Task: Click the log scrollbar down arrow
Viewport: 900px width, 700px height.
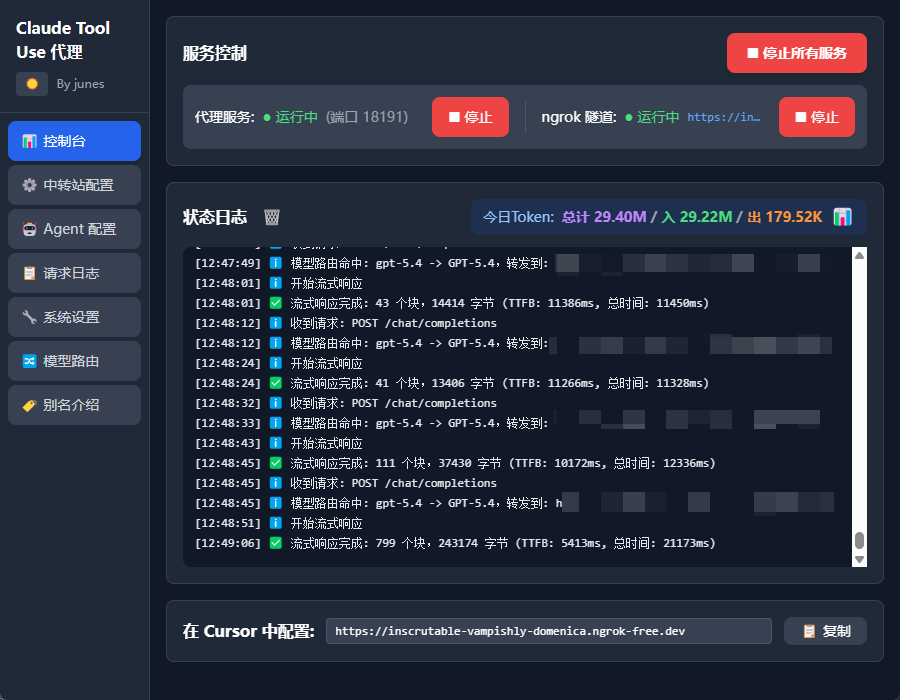Action: [859, 559]
